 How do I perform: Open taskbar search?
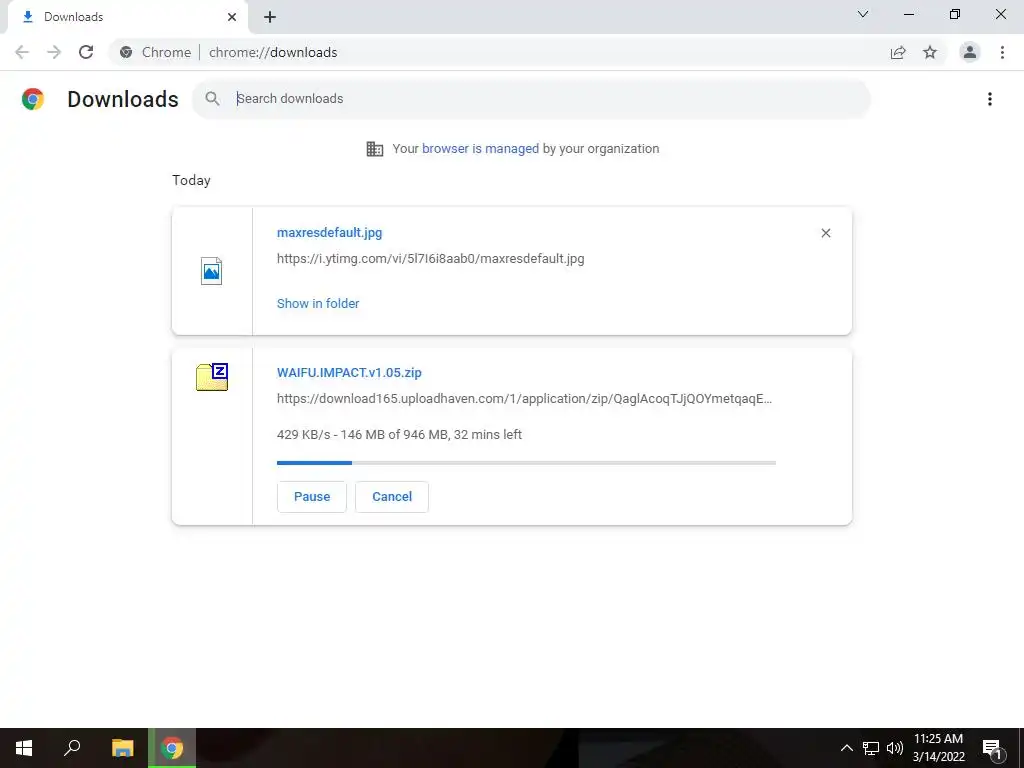tap(72, 748)
